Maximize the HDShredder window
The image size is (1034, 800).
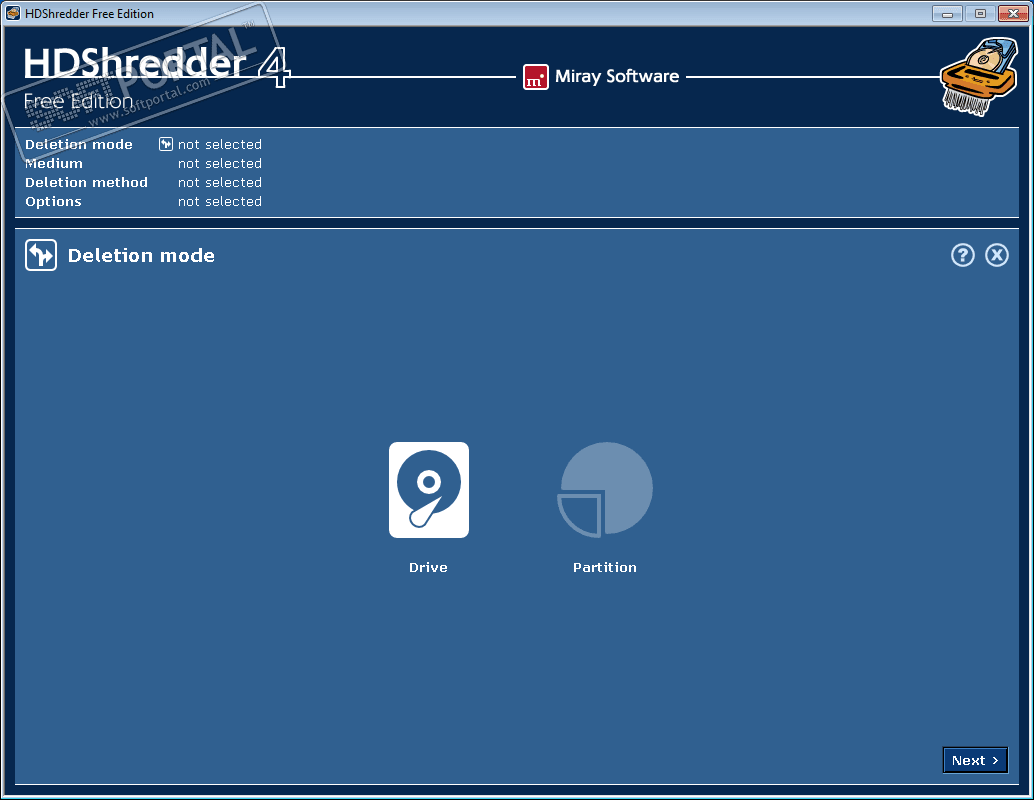[980, 13]
